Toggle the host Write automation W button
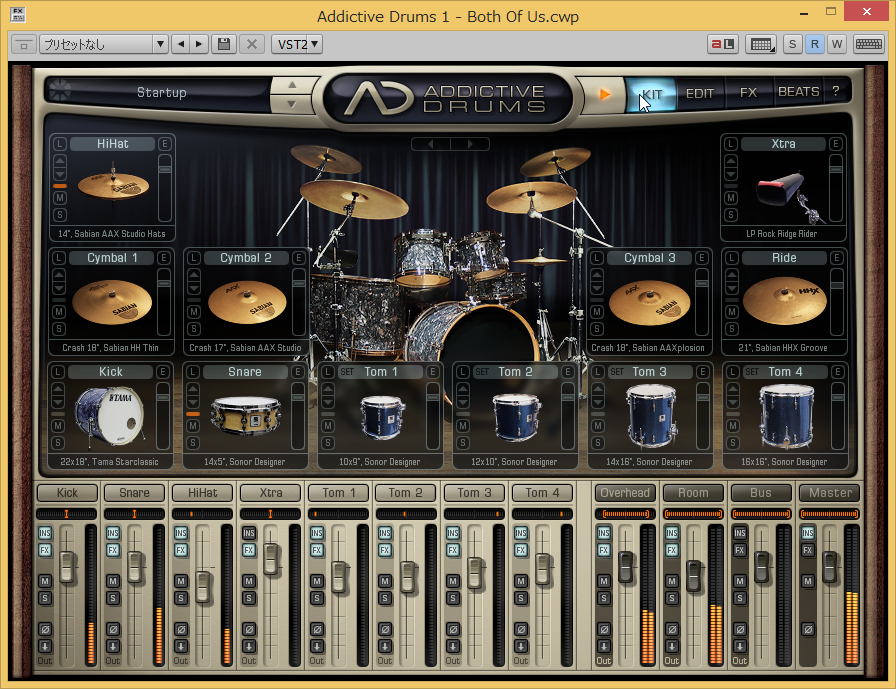Image resolution: width=896 pixels, height=689 pixels. point(837,44)
